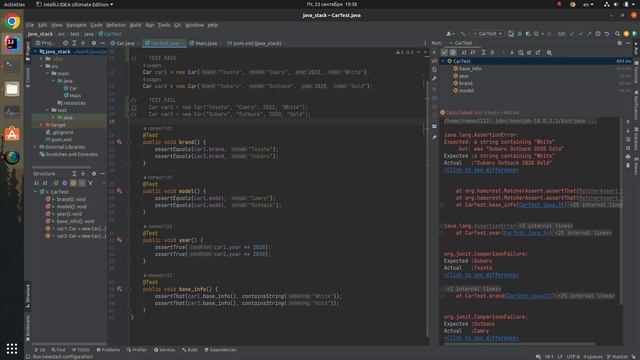Open the Navigate menu

(x=76, y=25)
